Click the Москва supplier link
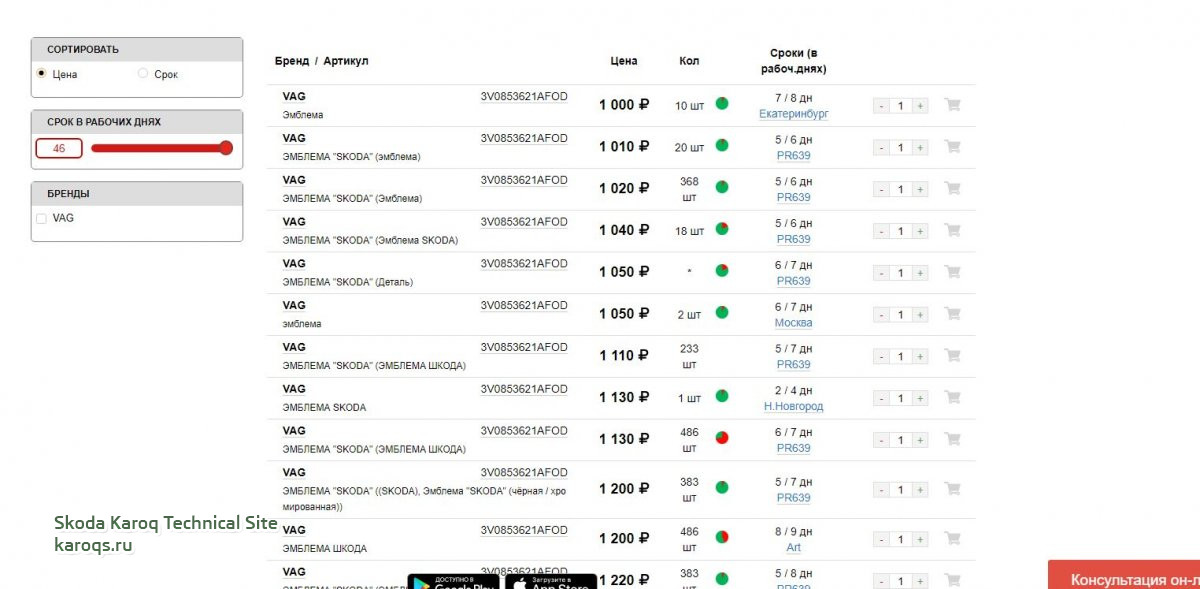 click(793, 323)
